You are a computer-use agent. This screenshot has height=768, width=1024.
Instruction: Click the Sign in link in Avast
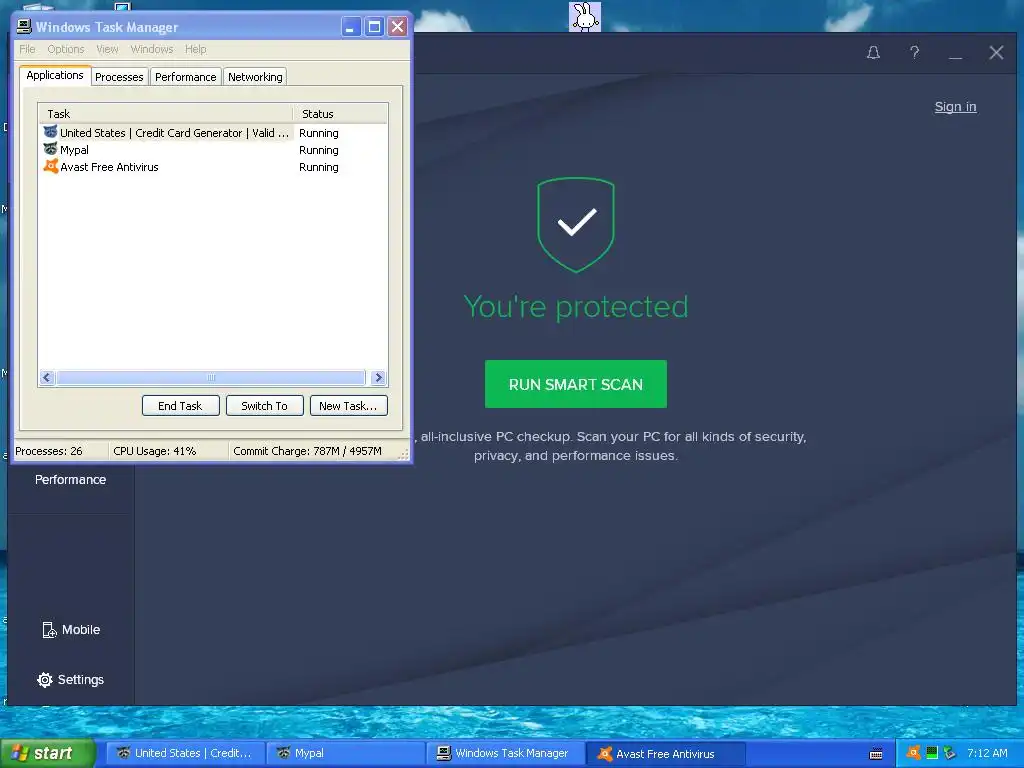point(955,106)
